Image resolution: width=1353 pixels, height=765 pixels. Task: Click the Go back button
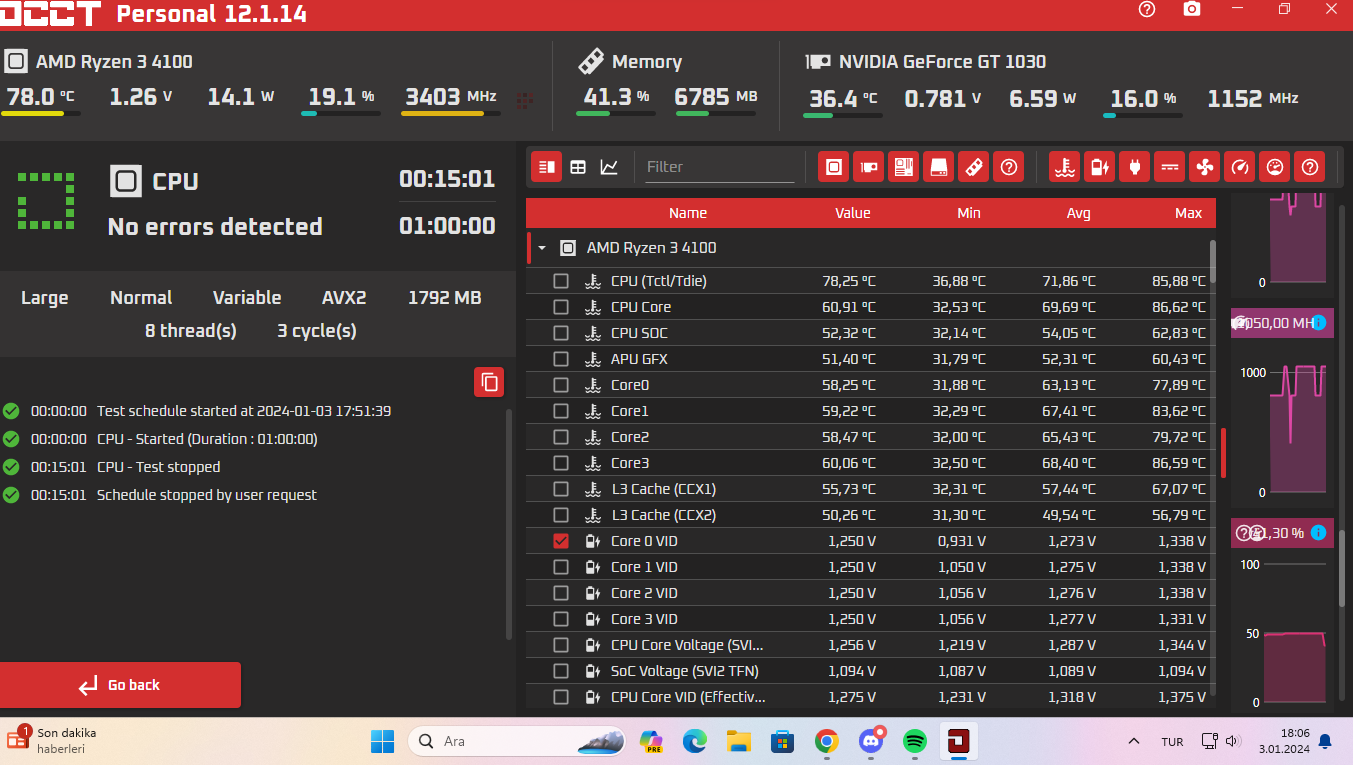click(x=120, y=685)
